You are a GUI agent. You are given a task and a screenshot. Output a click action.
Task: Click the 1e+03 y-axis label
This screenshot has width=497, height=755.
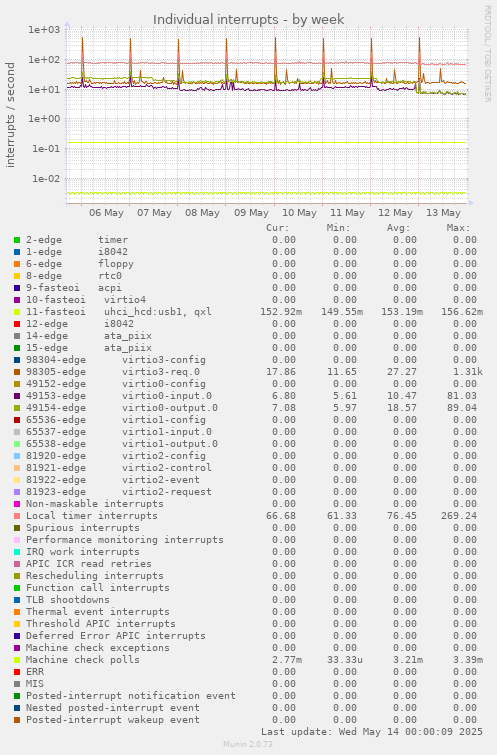tap(44, 30)
